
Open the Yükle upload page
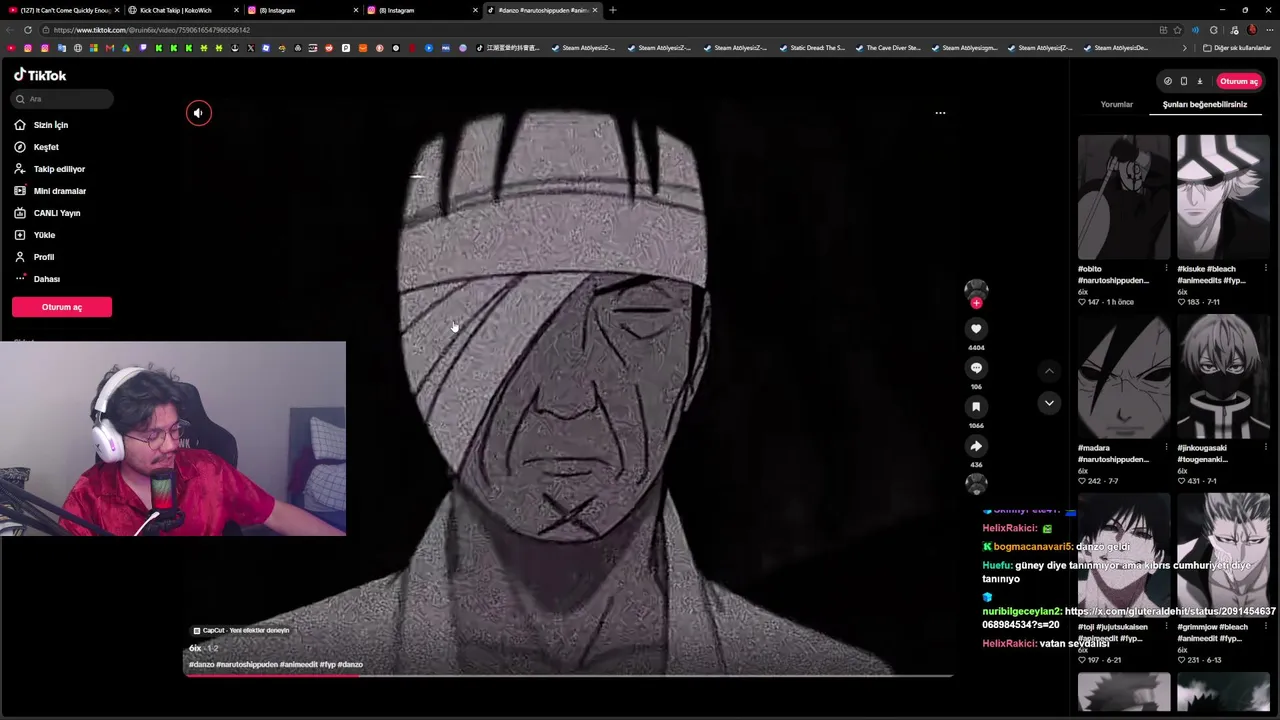(44, 235)
